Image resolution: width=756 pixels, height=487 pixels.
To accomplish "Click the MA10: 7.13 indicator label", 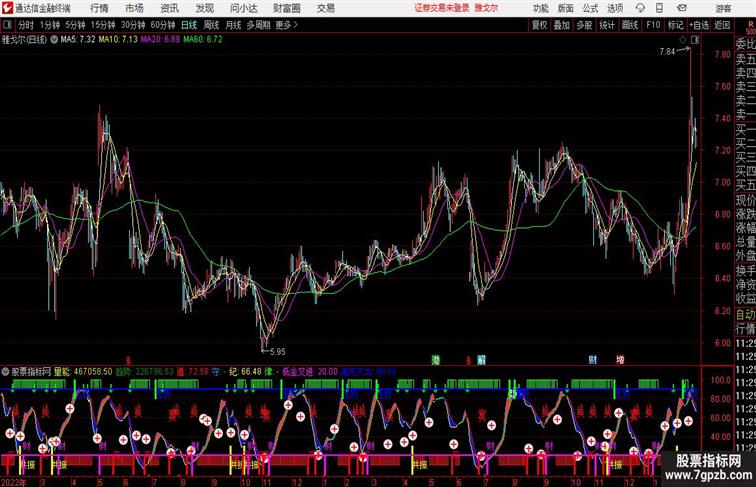I will pos(118,40).
